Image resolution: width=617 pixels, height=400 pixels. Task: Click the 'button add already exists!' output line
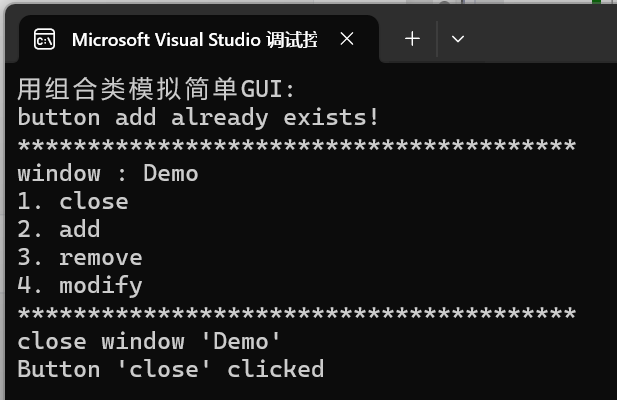(x=198, y=117)
